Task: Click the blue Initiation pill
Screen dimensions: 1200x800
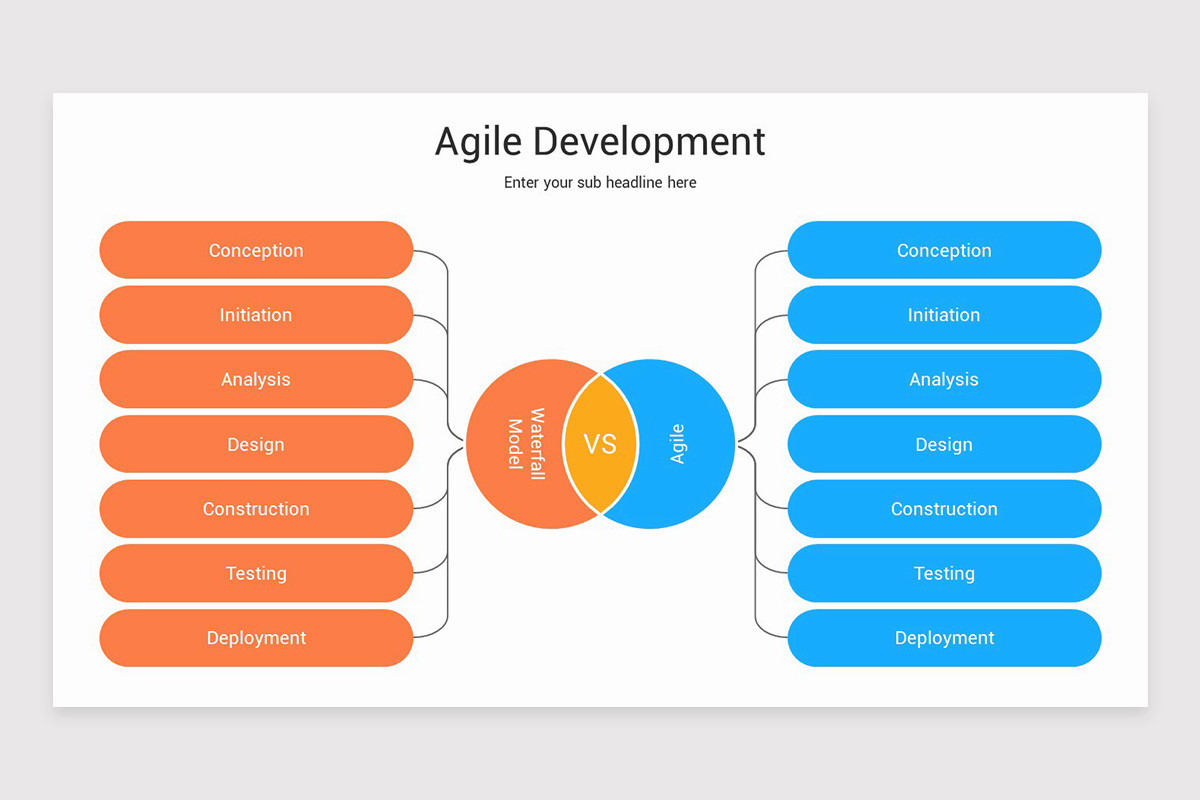Action: 944,315
